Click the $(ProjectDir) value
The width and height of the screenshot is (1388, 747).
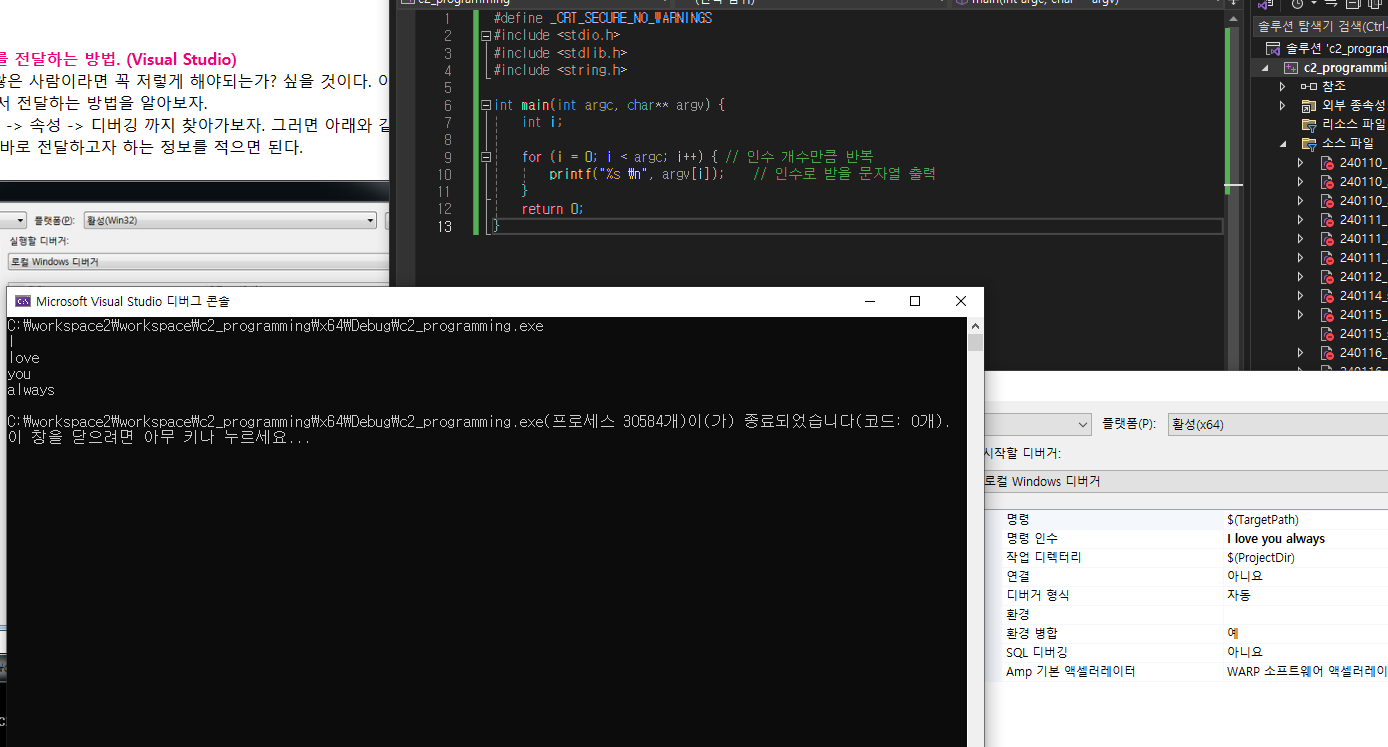tap(1260, 558)
